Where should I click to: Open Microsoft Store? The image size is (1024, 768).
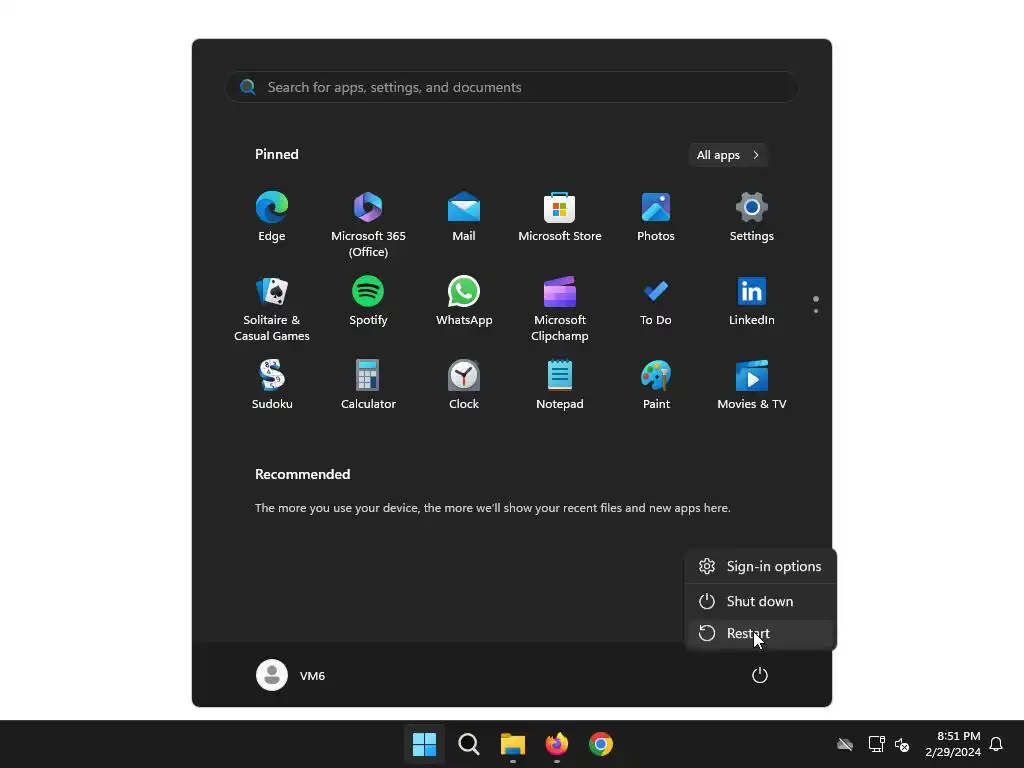click(x=560, y=217)
